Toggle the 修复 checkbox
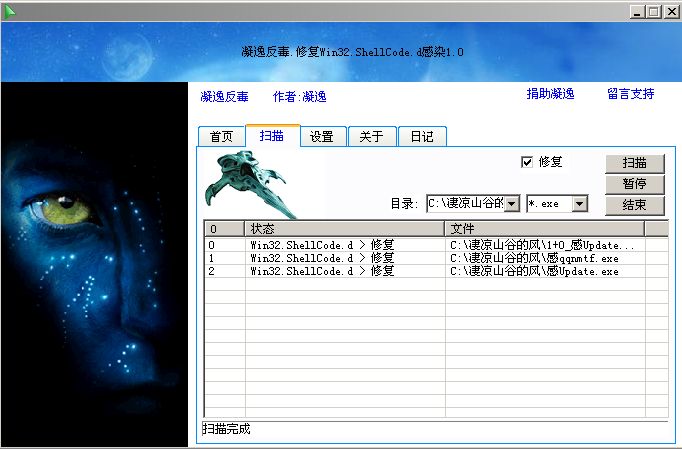This screenshot has width=682, height=449. (x=527, y=162)
